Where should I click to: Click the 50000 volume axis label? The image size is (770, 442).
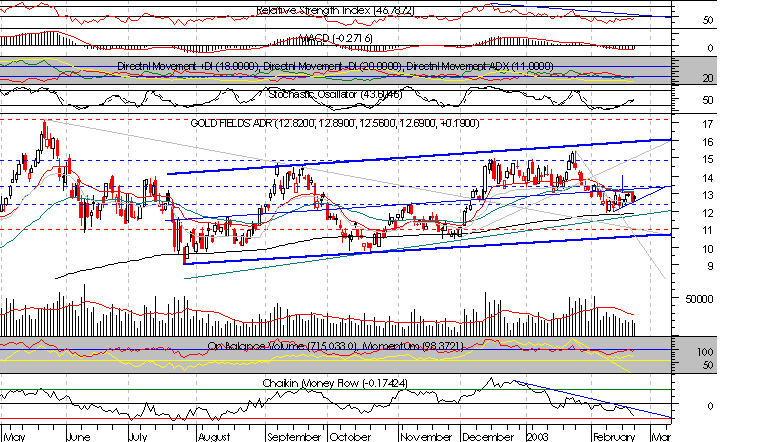[699, 299]
